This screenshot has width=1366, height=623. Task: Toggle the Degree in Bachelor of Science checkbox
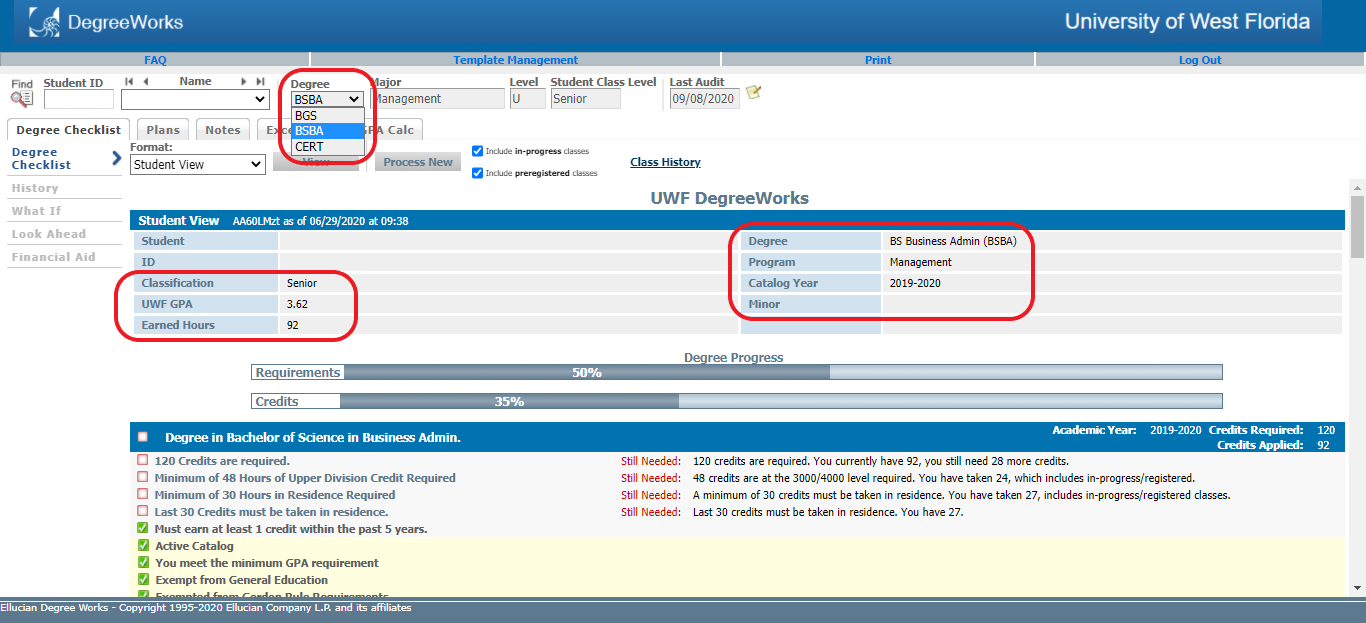coord(143,437)
